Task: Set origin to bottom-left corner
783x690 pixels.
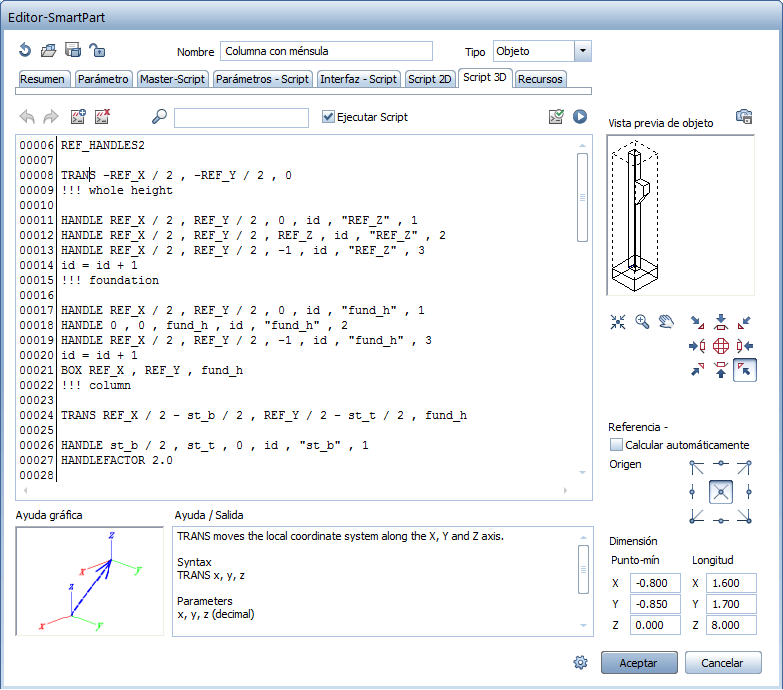Action: point(697,516)
